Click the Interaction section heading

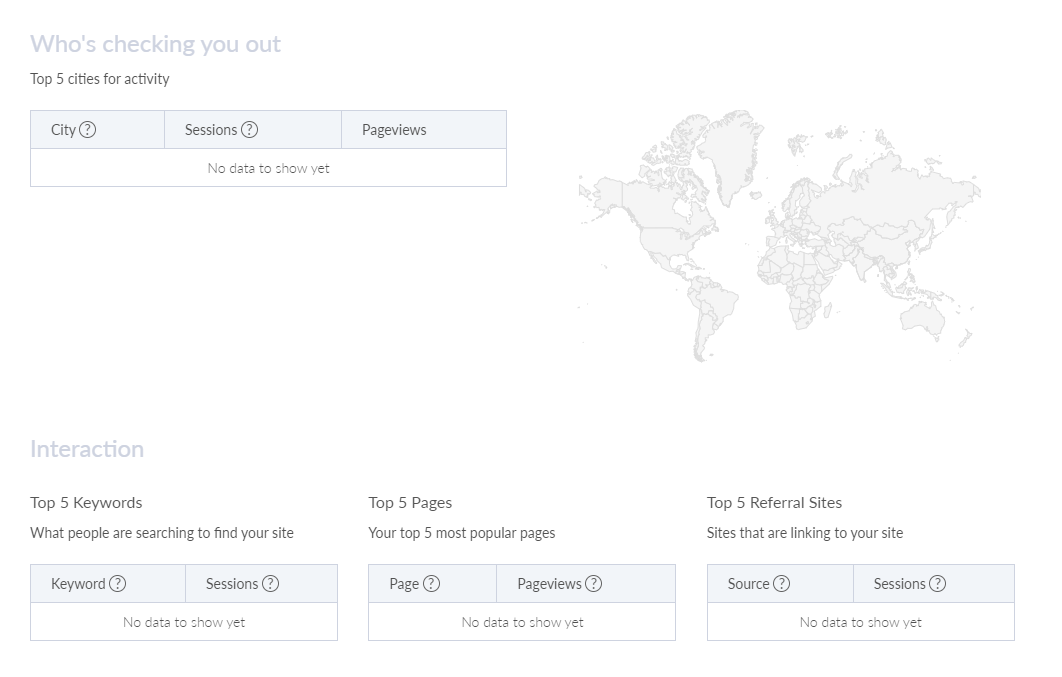[87, 449]
